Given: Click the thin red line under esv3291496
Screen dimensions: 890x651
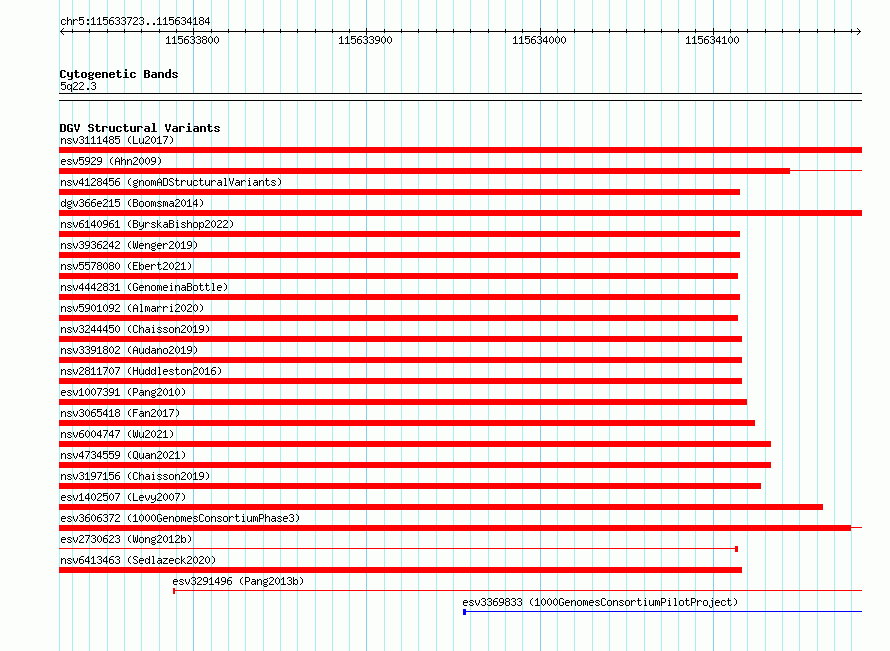Looking at the screenshot, I should click(x=518, y=591).
